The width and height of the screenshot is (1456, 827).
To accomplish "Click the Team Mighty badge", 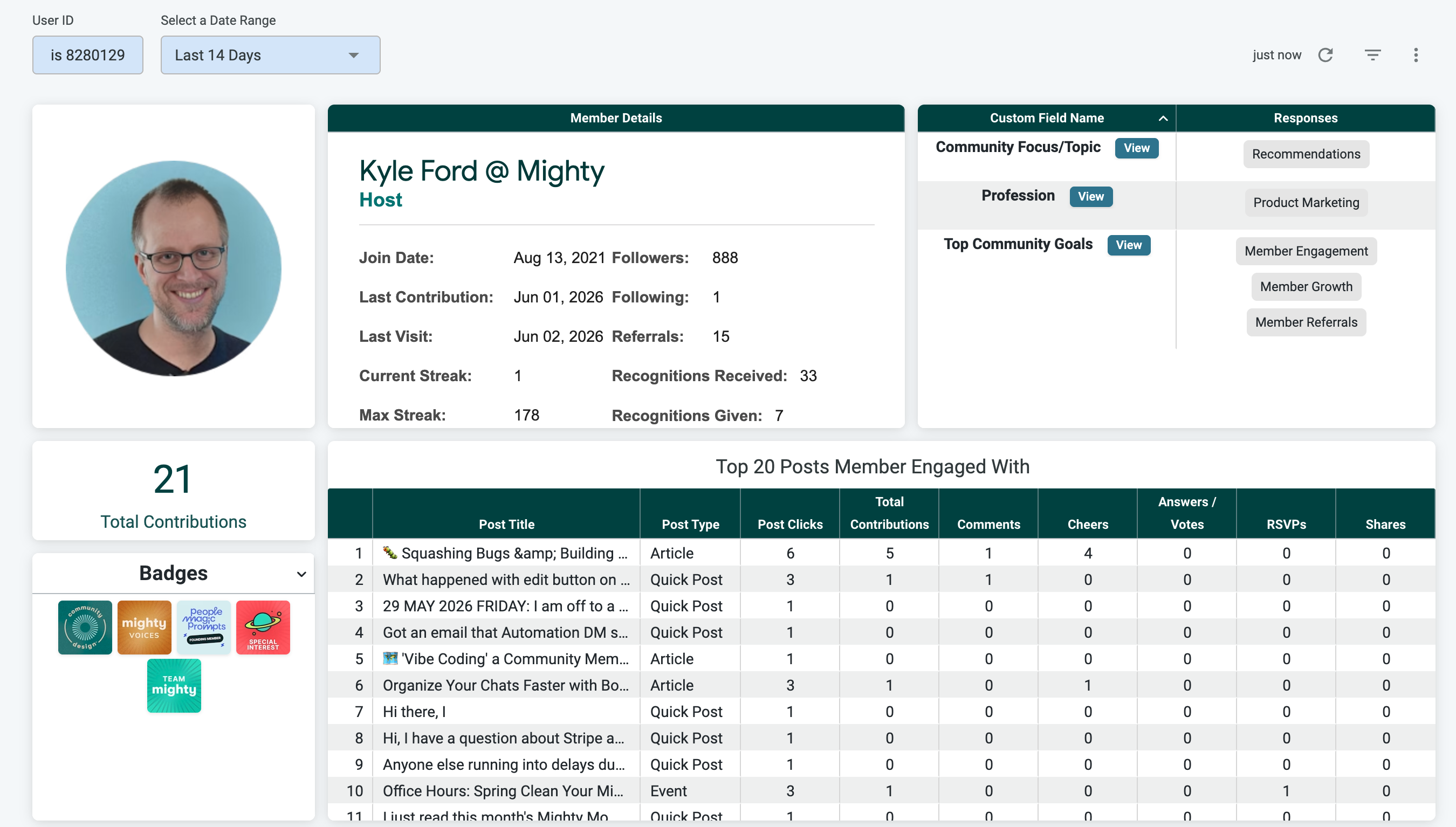I will (174, 686).
